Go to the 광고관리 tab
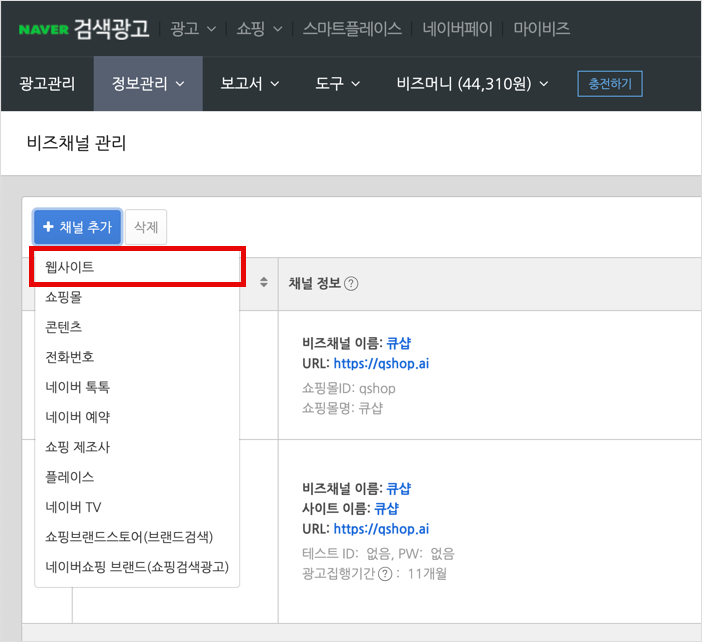702x642 pixels. pyautogui.click(x=47, y=84)
